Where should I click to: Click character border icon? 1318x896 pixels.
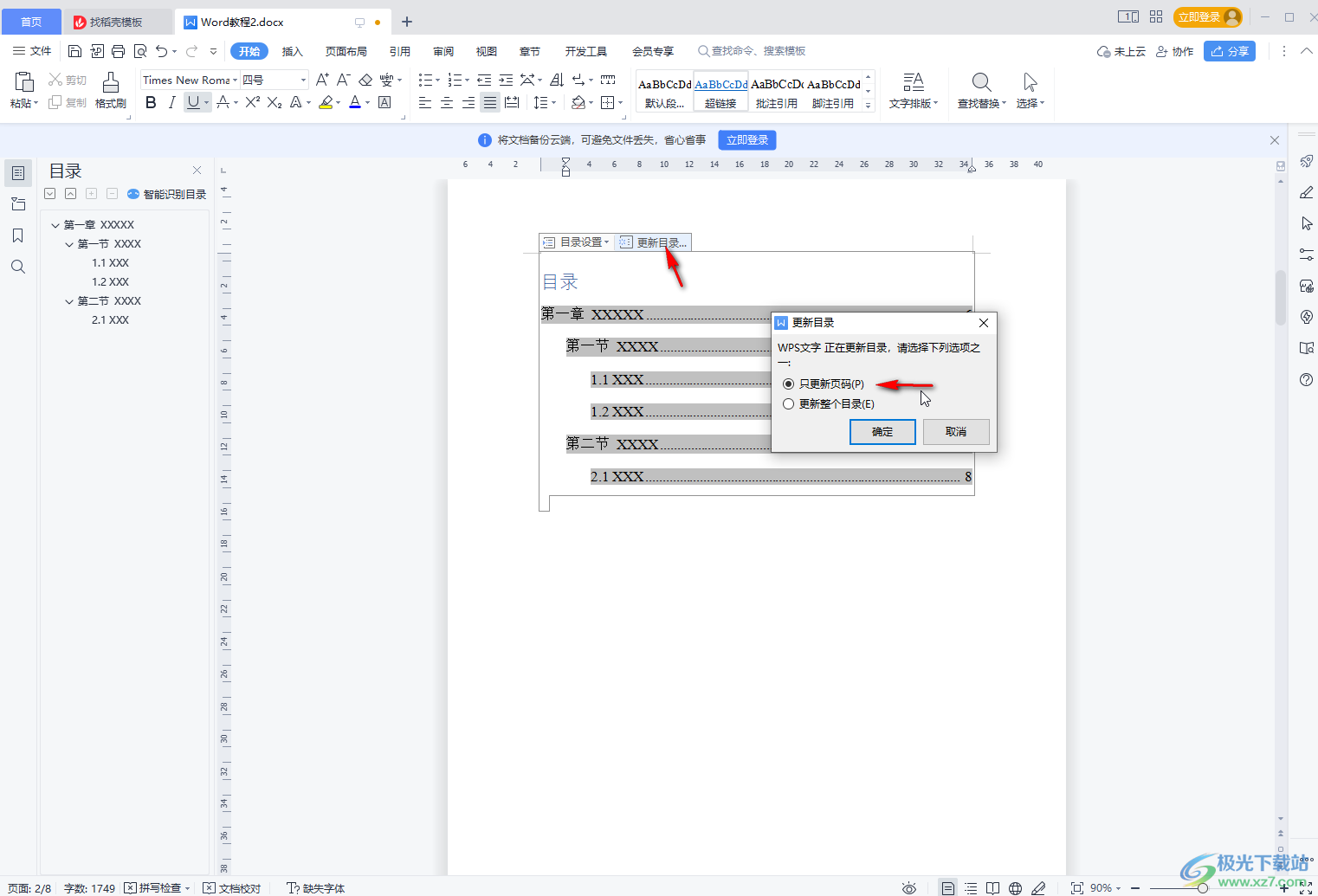(384, 102)
